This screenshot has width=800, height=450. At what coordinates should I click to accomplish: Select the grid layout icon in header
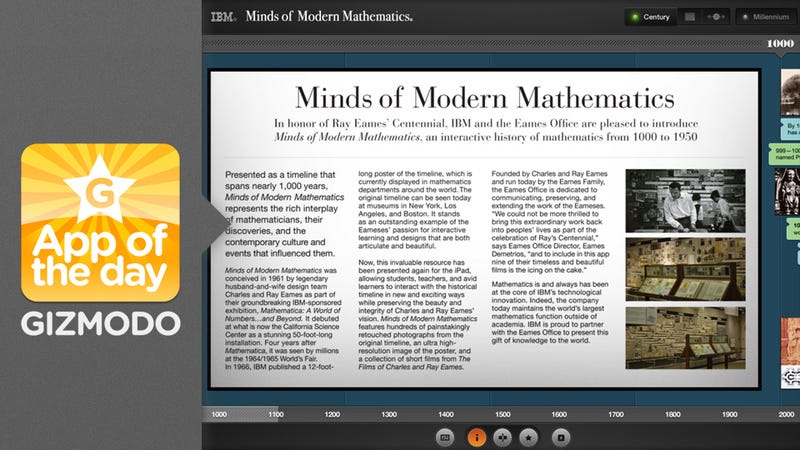690,17
